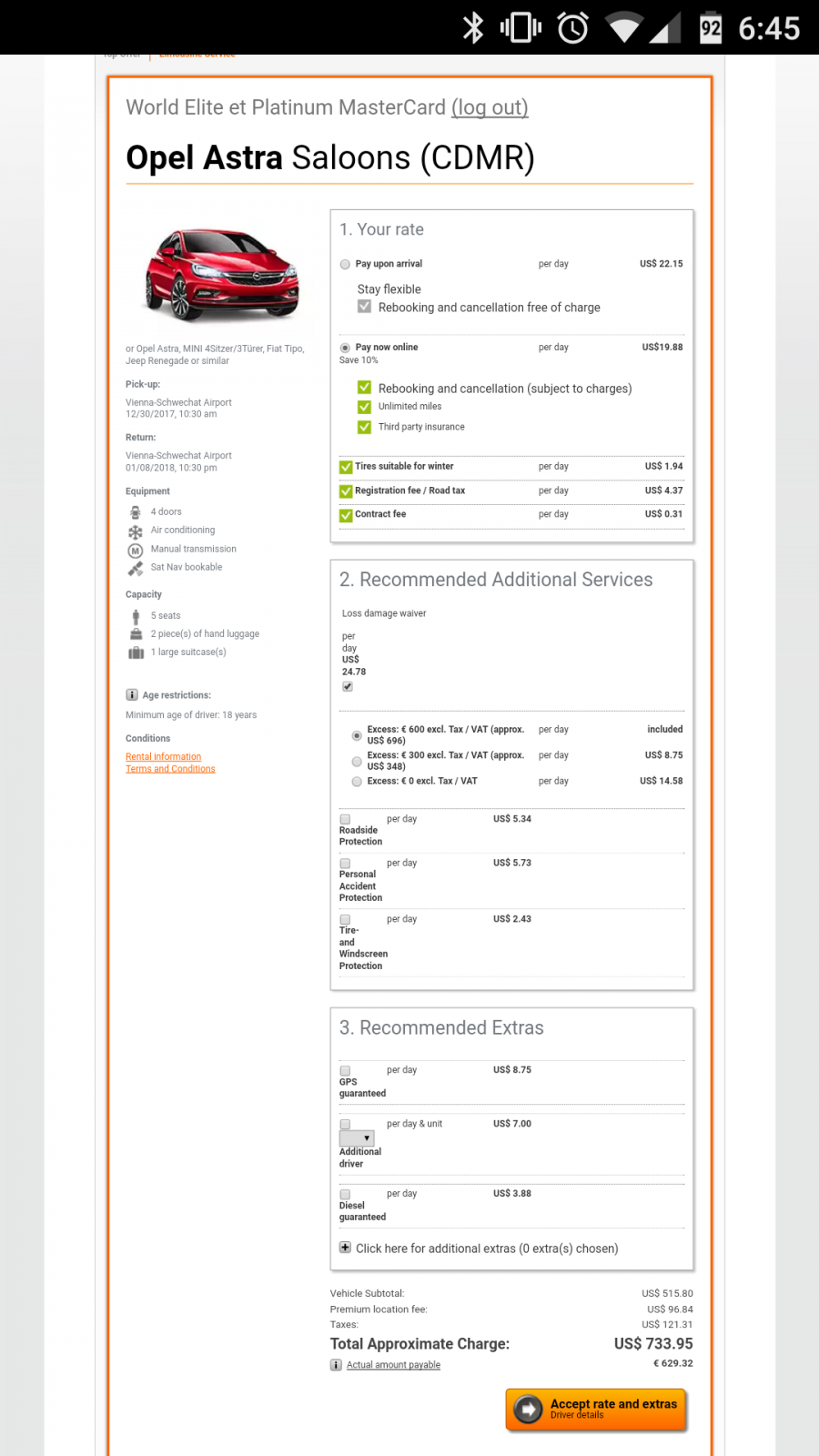Image resolution: width=819 pixels, height=1456 pixels.
Task: Enable Roadside Protection checkbox
Action: [345, 819]
